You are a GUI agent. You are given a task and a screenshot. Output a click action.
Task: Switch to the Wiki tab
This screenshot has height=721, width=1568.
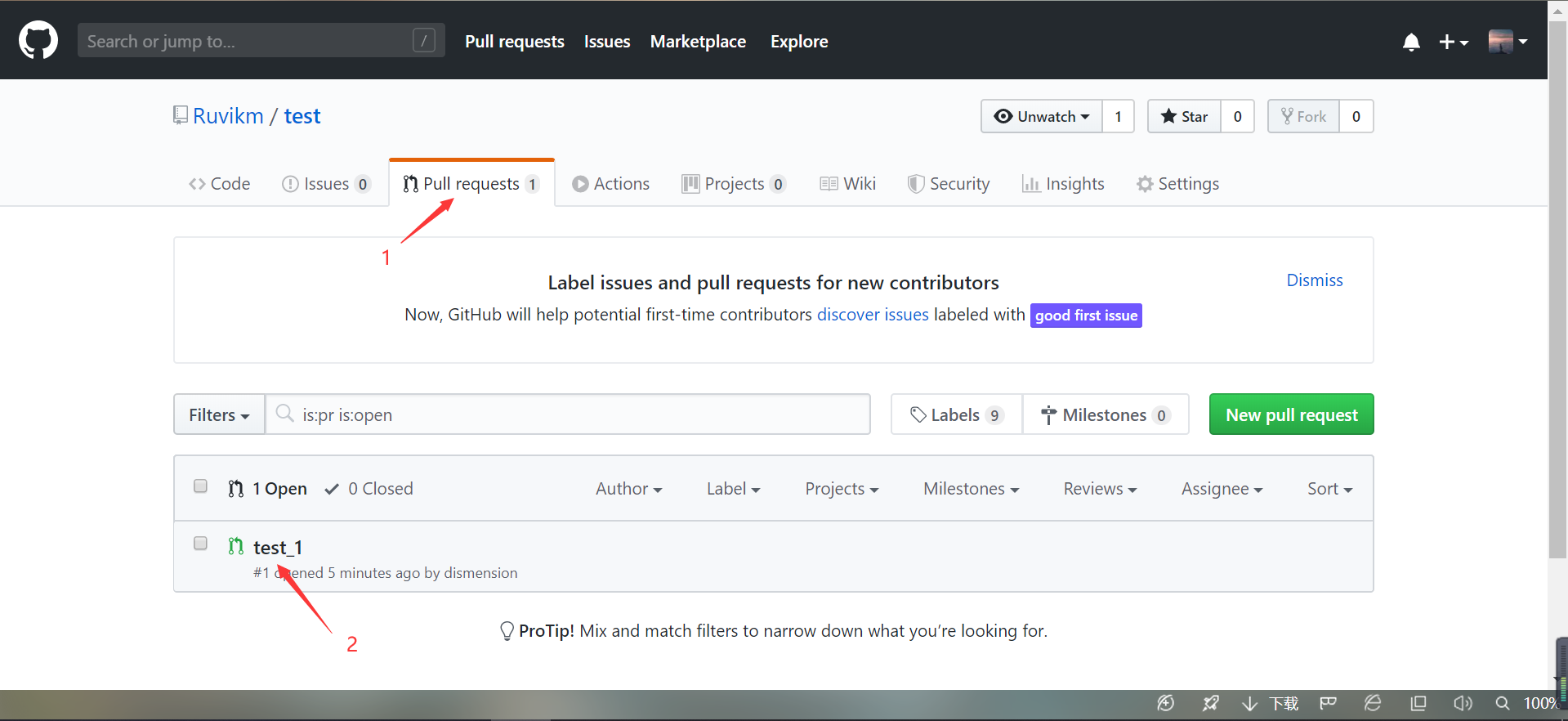pos(847,184)
